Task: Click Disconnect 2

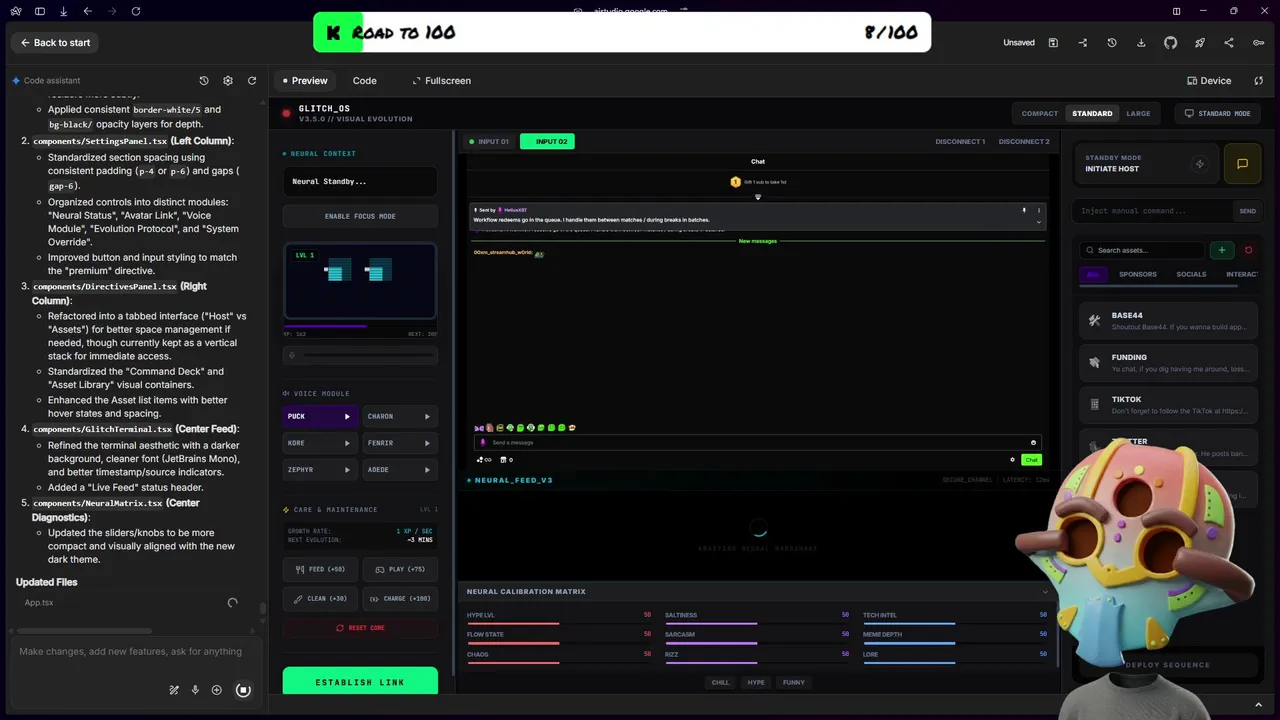Action: (x=1024, y=142)
